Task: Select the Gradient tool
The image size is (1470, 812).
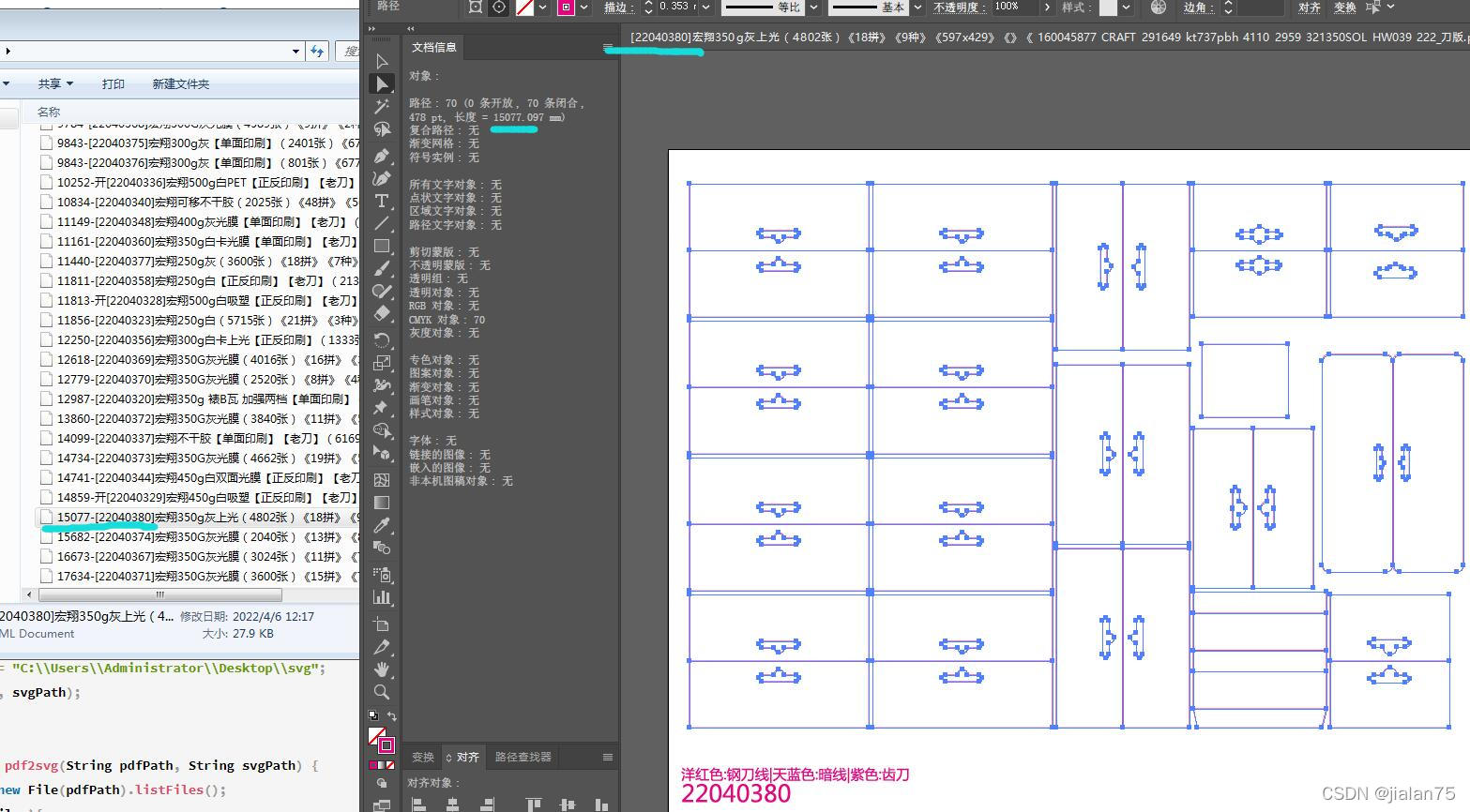Action: pos(382,503)
